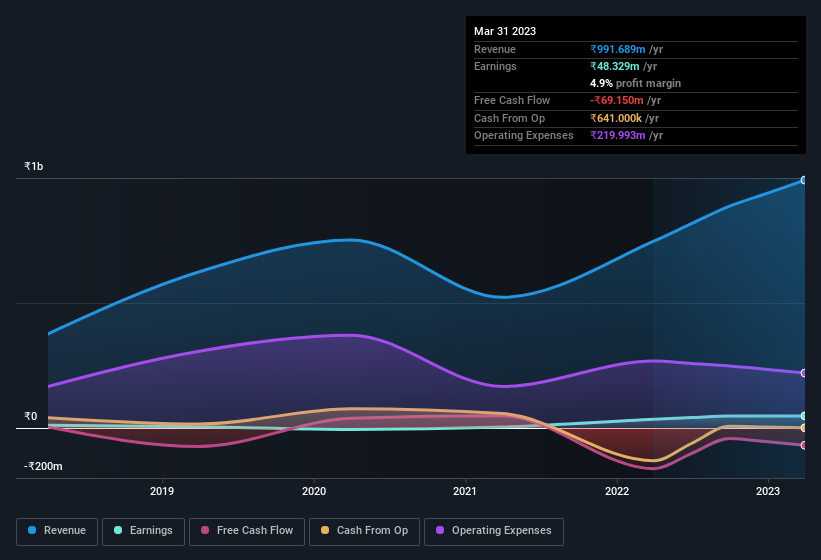
Task: Click the -₹200m y-axis label
Action: pos(43,466)
